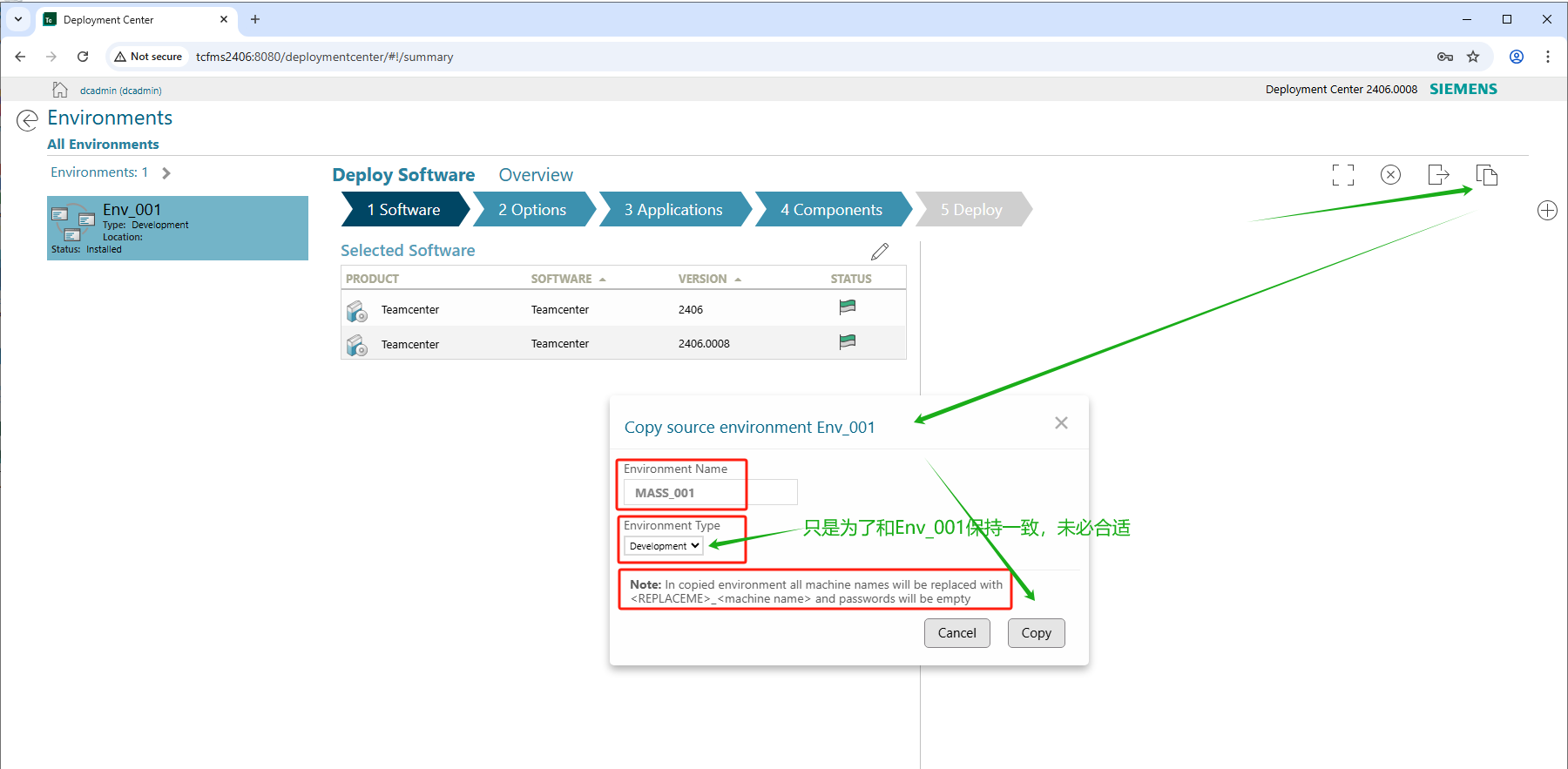Open the browser profile icon
Screen dimensions: 1568x769
[1517, 57]
